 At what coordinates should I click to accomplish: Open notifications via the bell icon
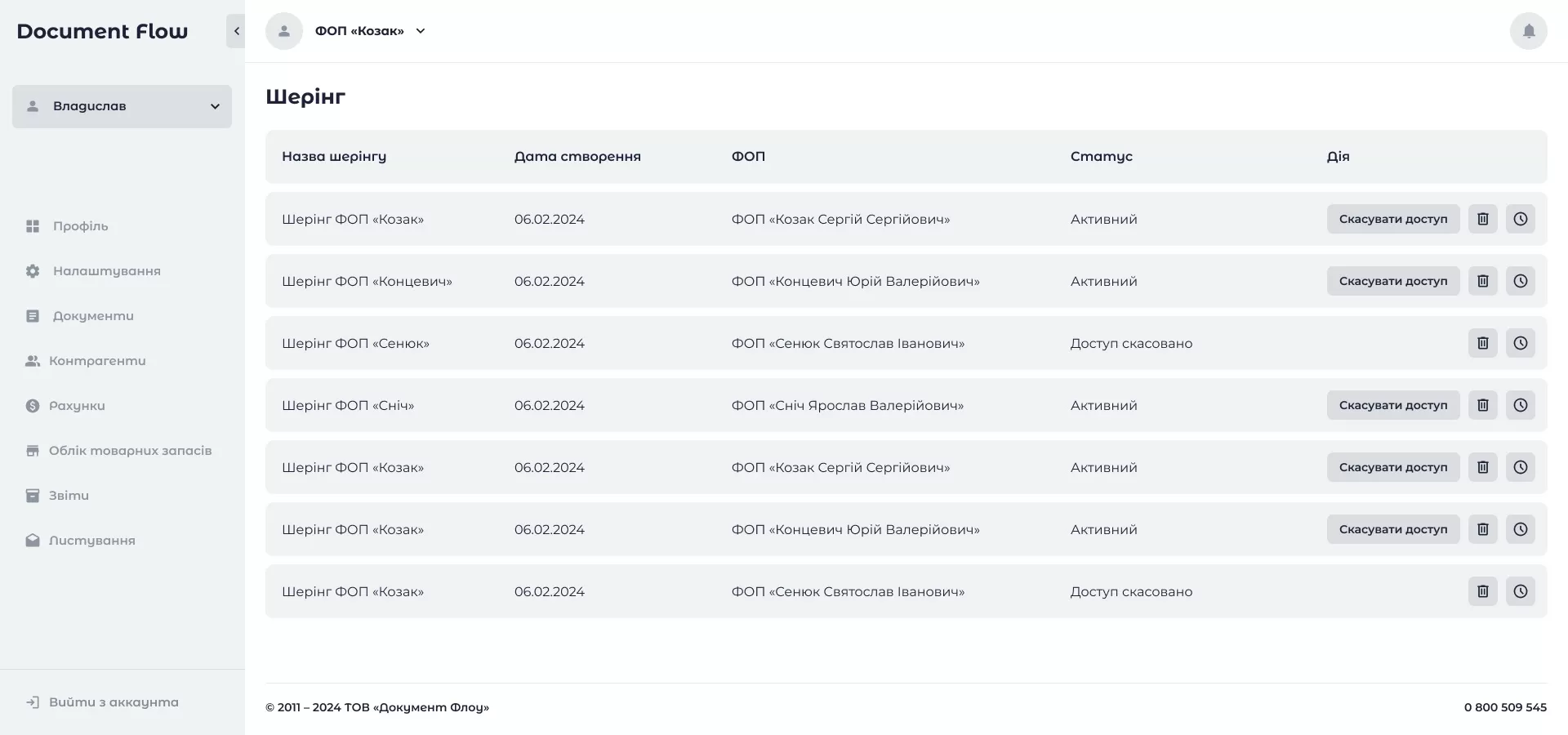(x=1528, y=31)
